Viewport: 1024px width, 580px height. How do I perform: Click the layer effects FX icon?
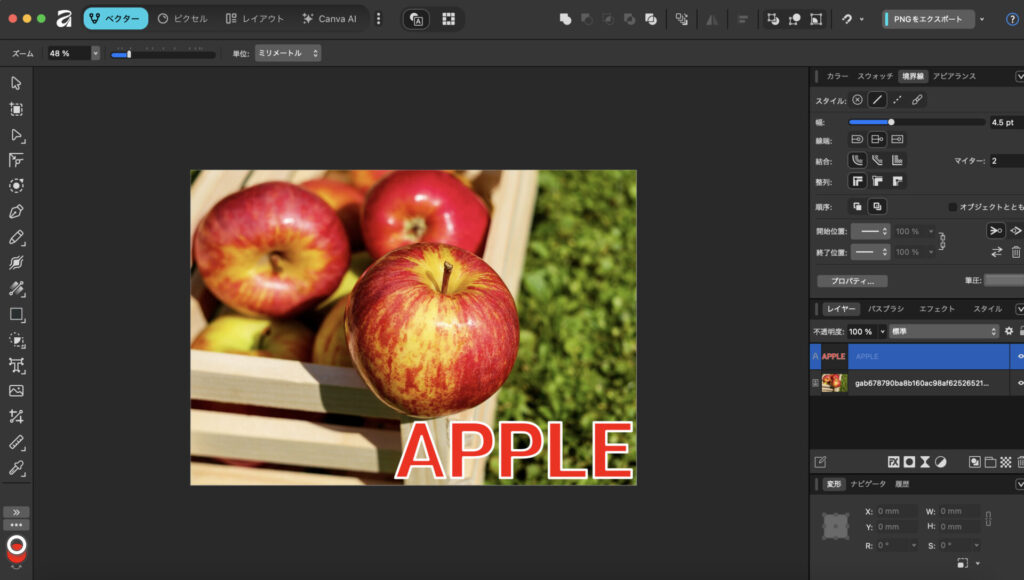(x=894, y=462)
